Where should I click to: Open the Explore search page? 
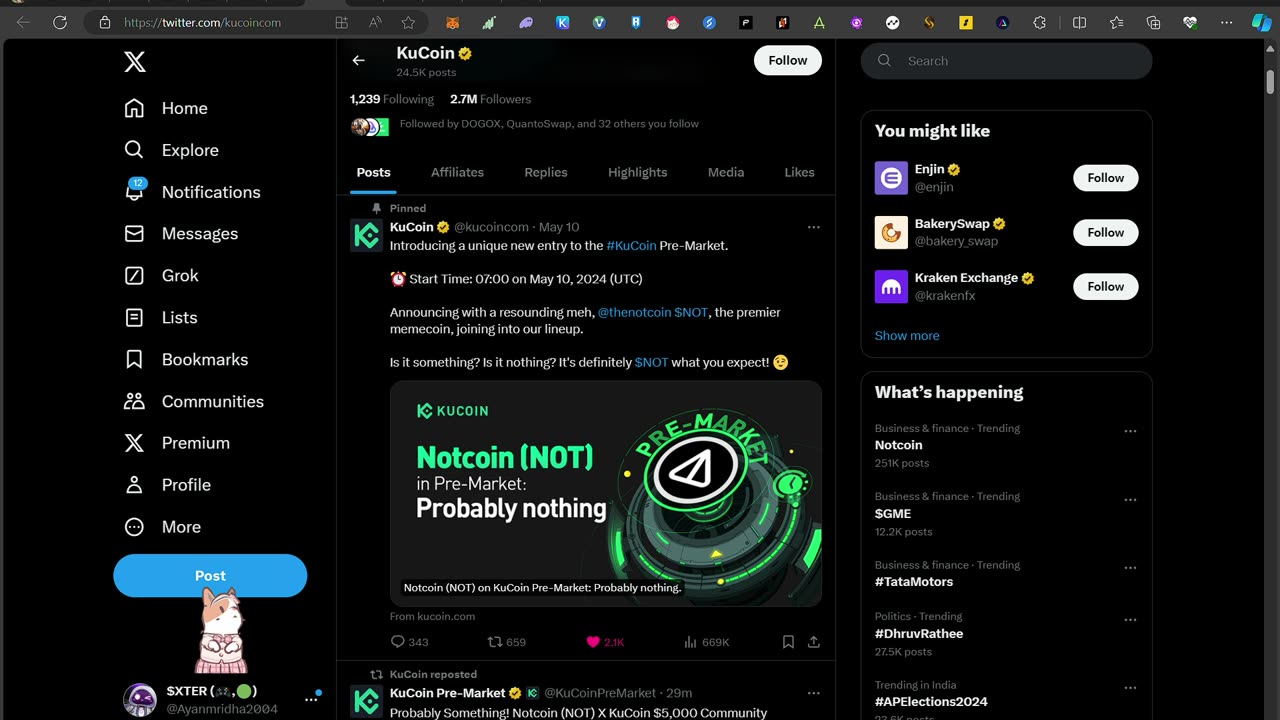click(171, 150)
